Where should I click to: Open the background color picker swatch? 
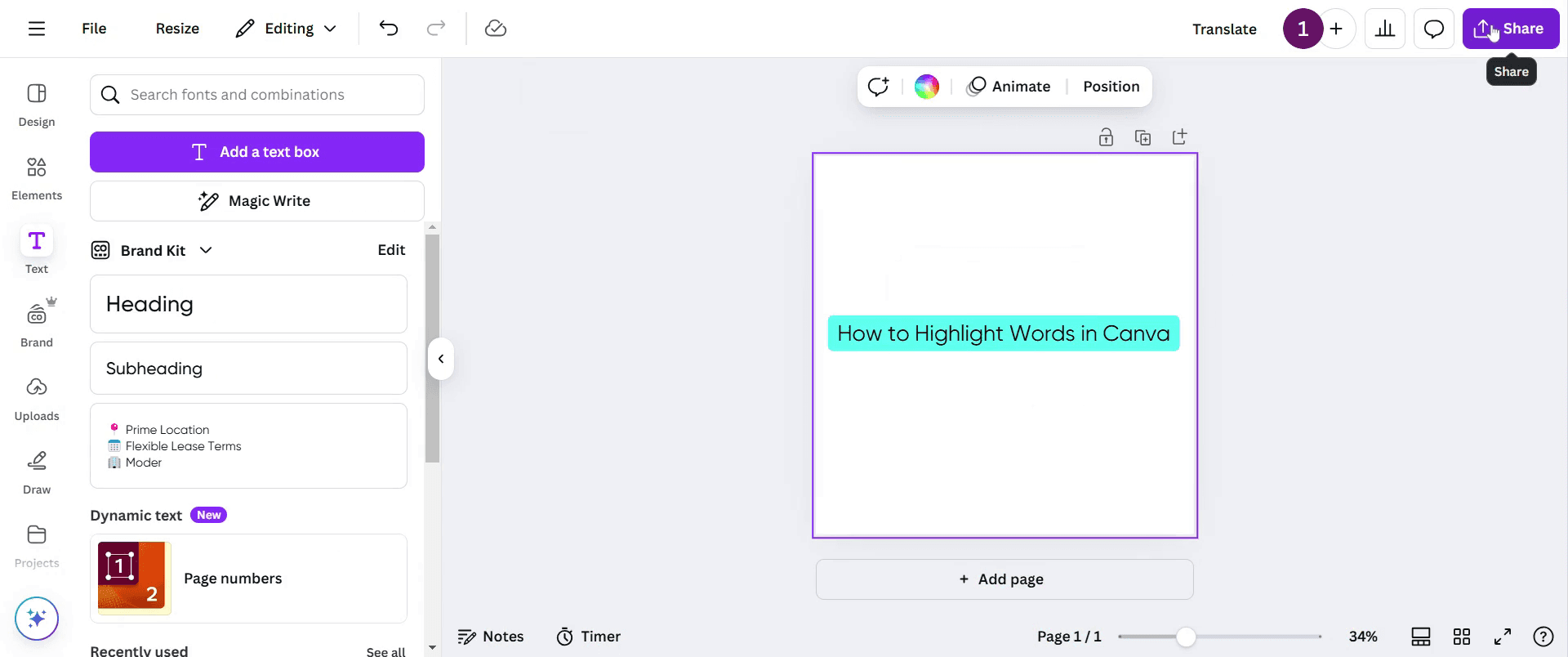(x=926, y=87)
